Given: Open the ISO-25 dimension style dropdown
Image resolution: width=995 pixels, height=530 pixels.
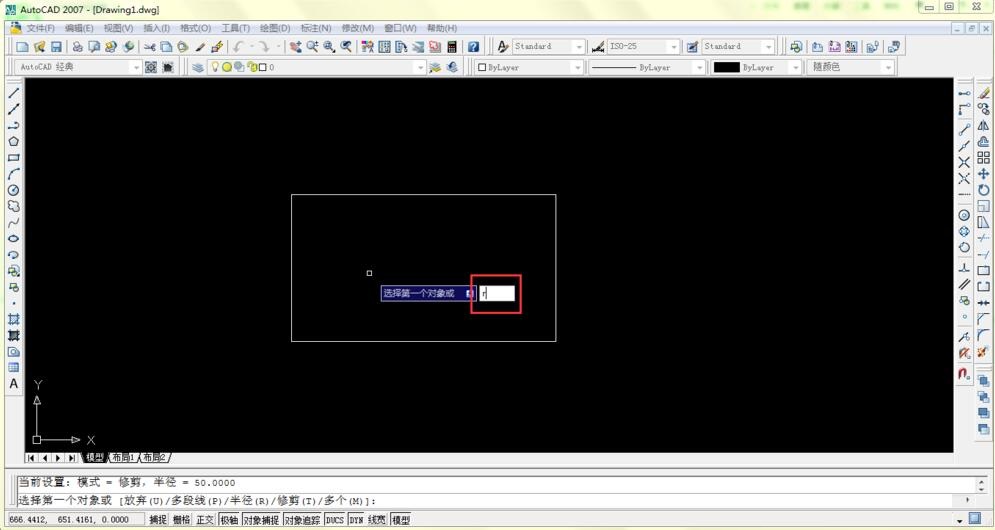Looking at the screenshot, I should (673, 46).
